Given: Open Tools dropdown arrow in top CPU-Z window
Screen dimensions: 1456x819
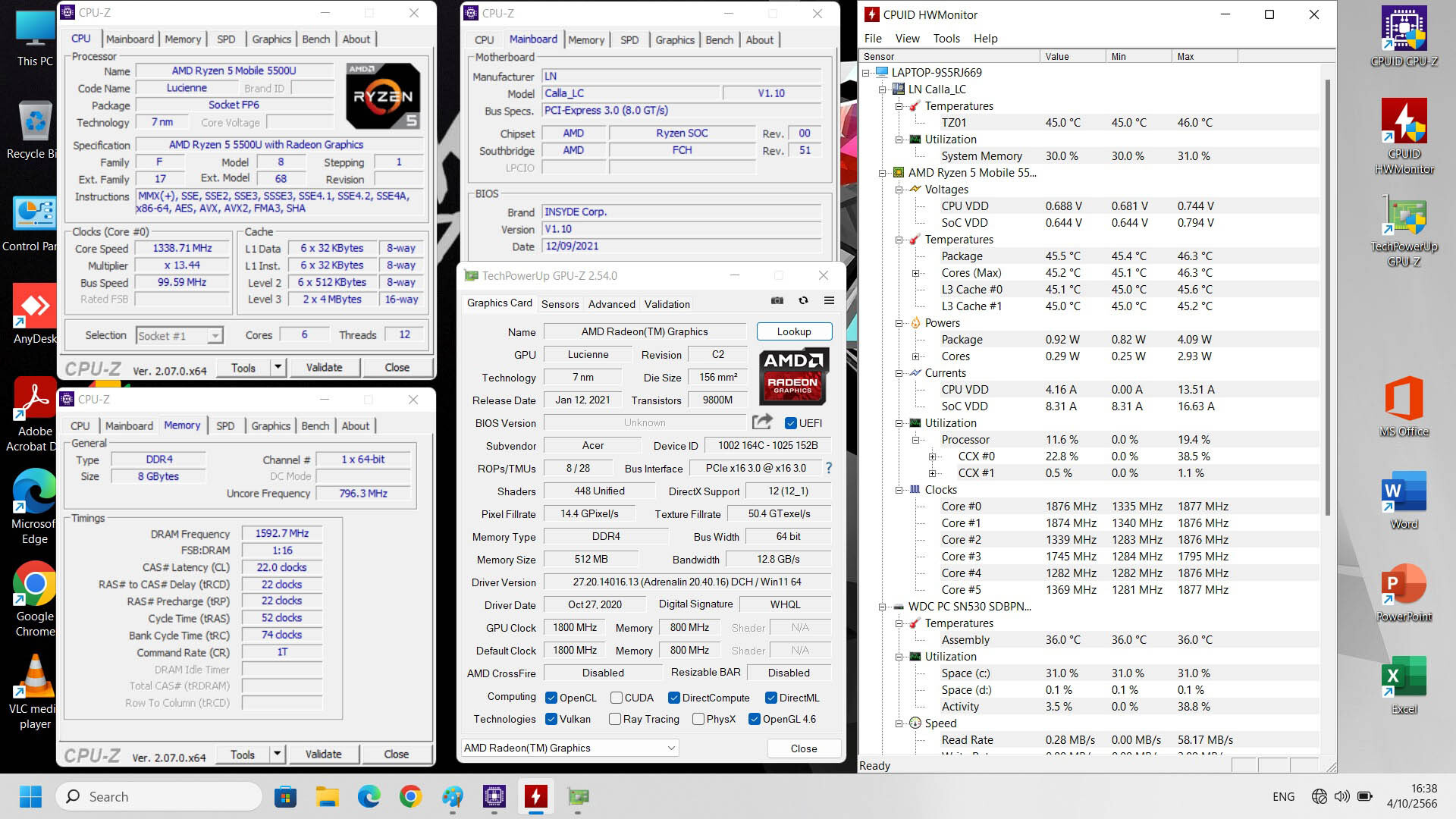Looking at the screenshot, I should click(x=278, y=368).
